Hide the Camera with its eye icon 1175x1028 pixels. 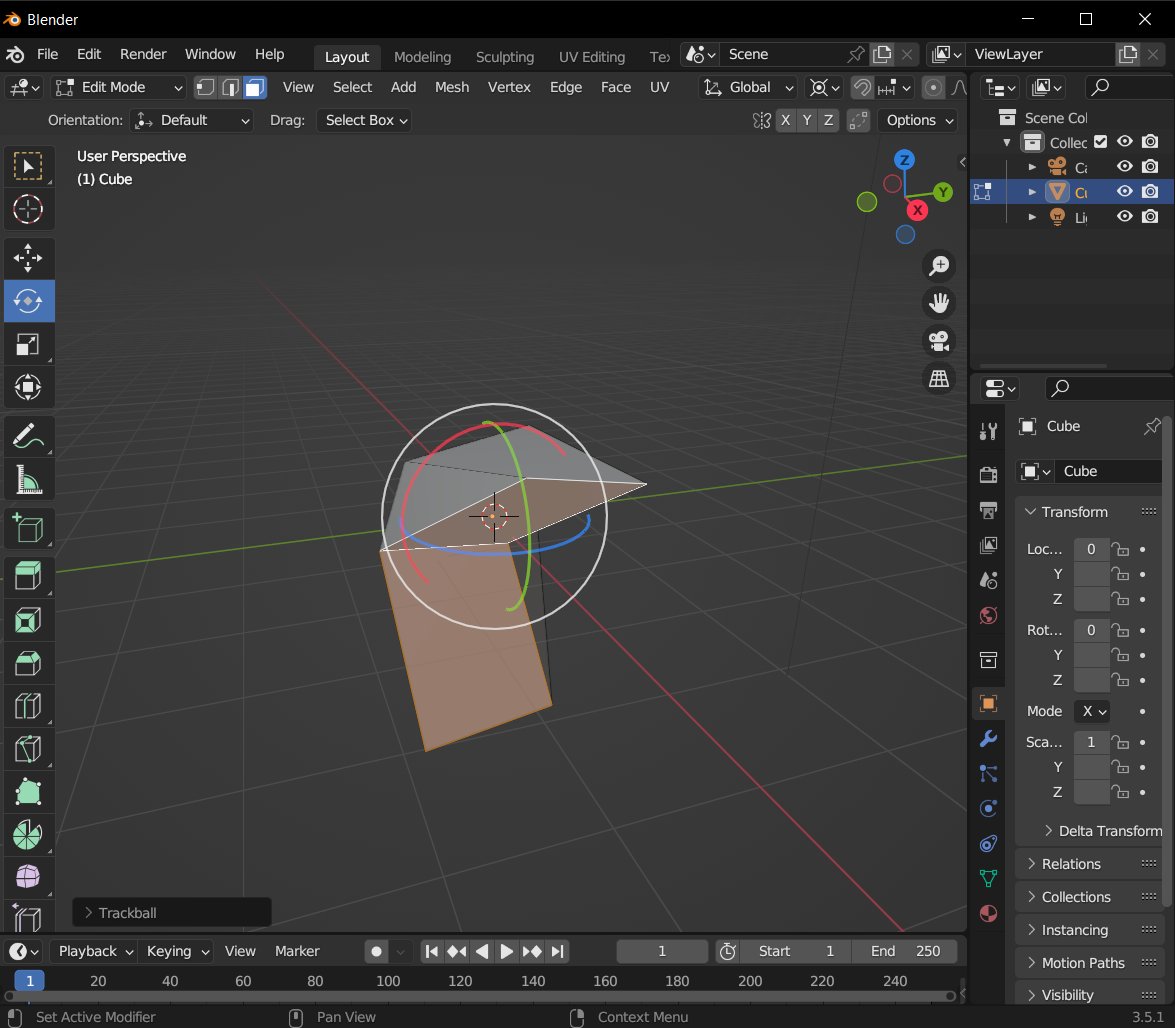[x=1125, y=166]
